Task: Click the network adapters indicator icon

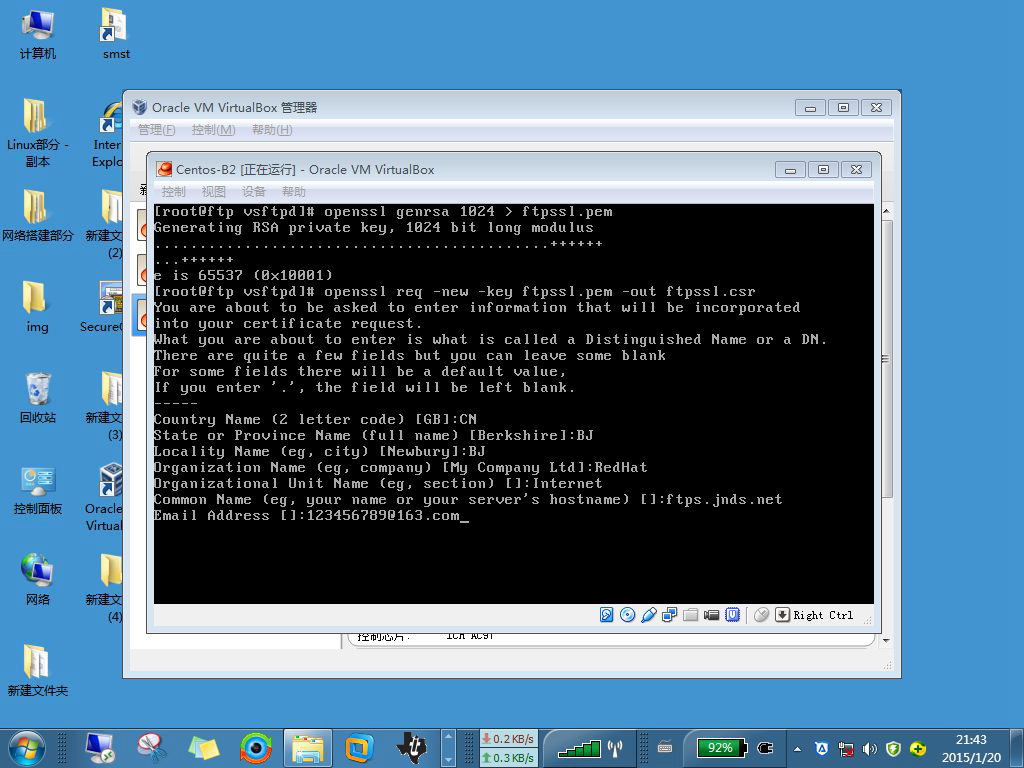Action: 669,615
